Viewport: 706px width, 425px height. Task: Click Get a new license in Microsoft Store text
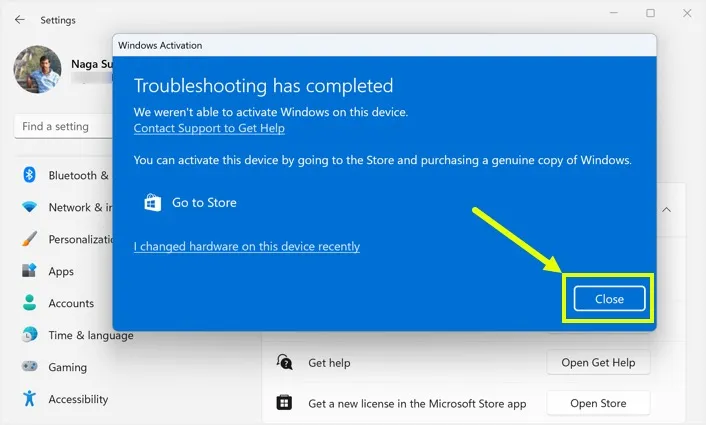coord(417,404)
